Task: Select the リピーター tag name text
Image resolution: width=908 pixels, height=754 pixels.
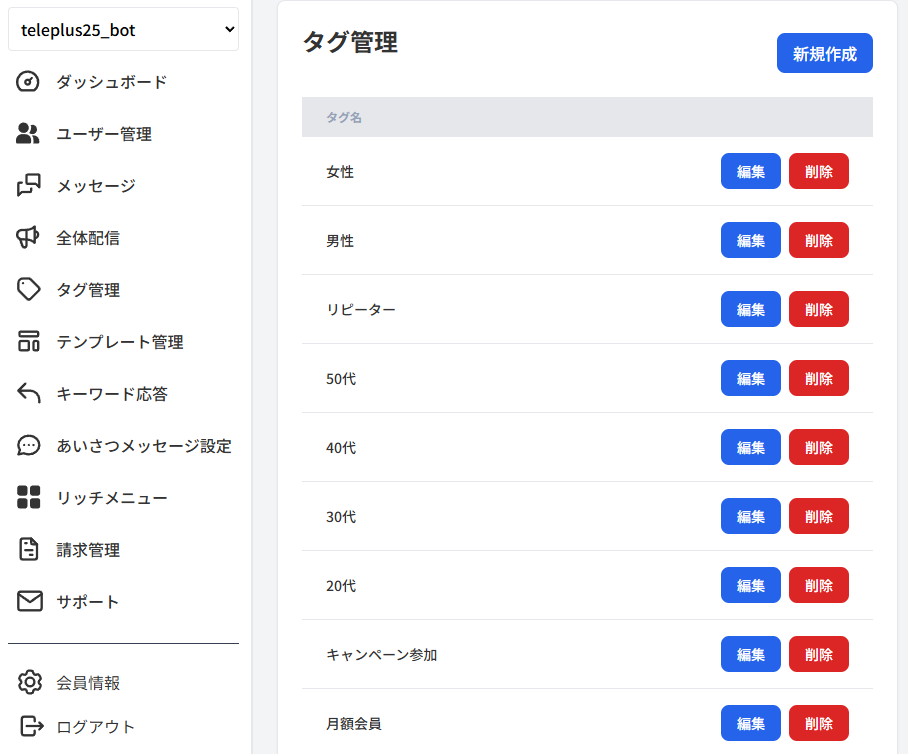Action: (x=361, y=309)
